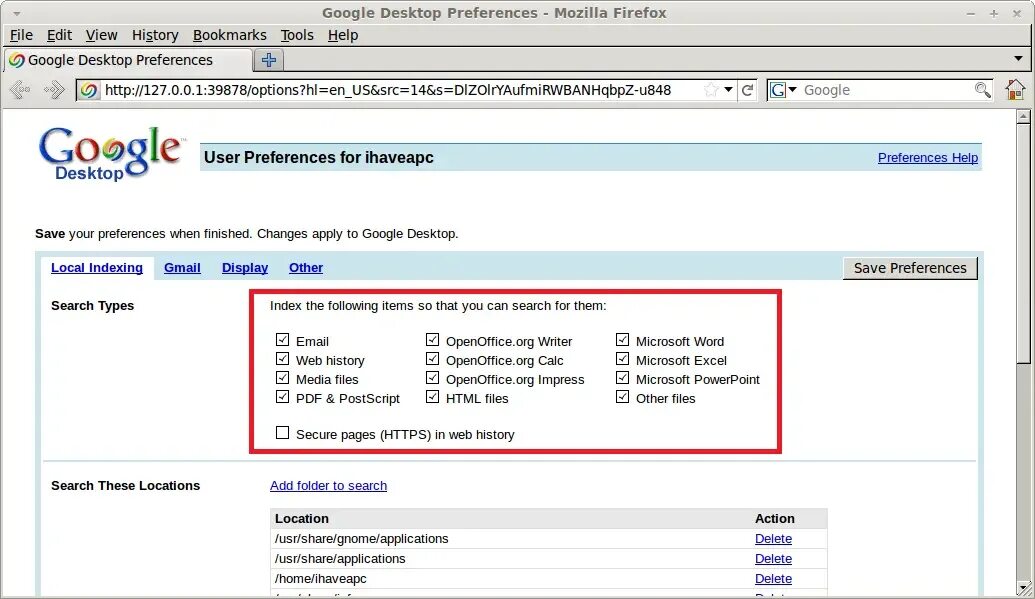Go to the Home page icon
The image size is (1035, 599).
pyautogui.click(x=1015, y=89)
